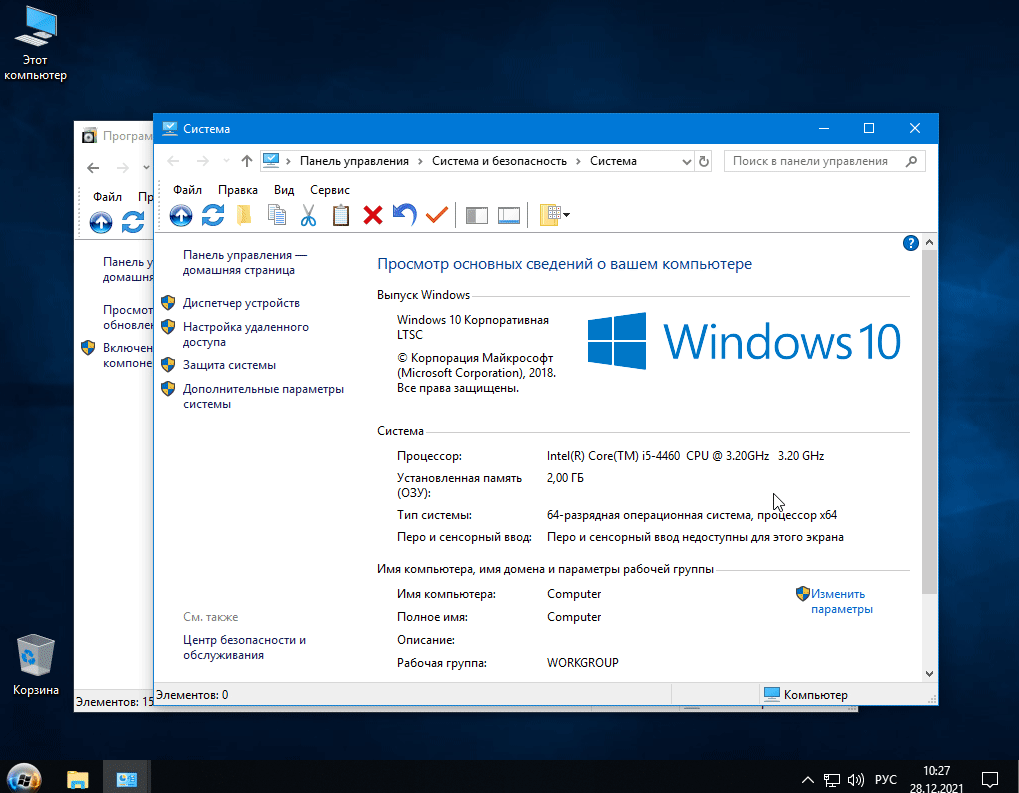
Task: Click the vertical scrollbar thumb
Action: 929,422
